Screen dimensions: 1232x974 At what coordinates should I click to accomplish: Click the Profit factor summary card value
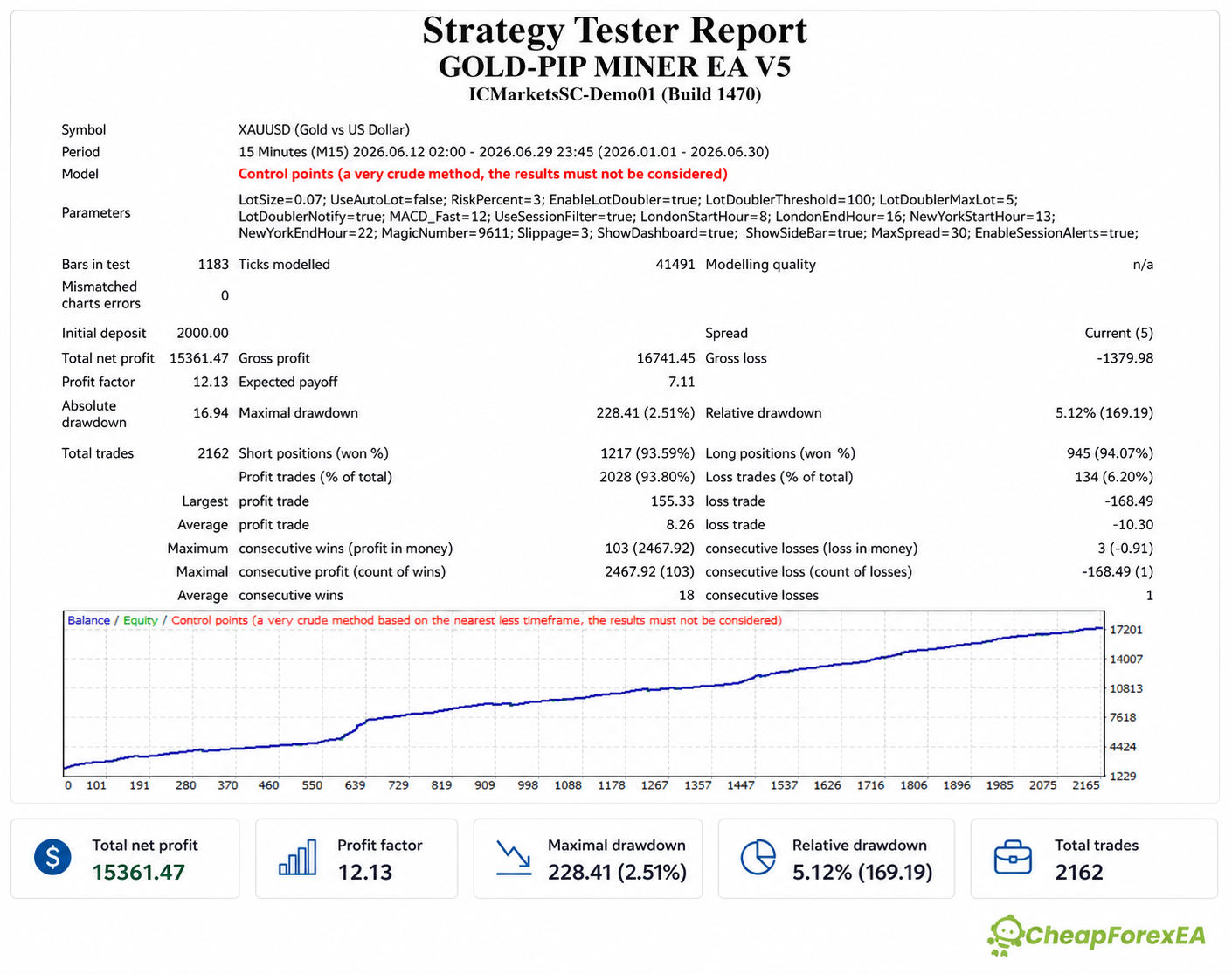pyautogui.click(x=365, y=872)
